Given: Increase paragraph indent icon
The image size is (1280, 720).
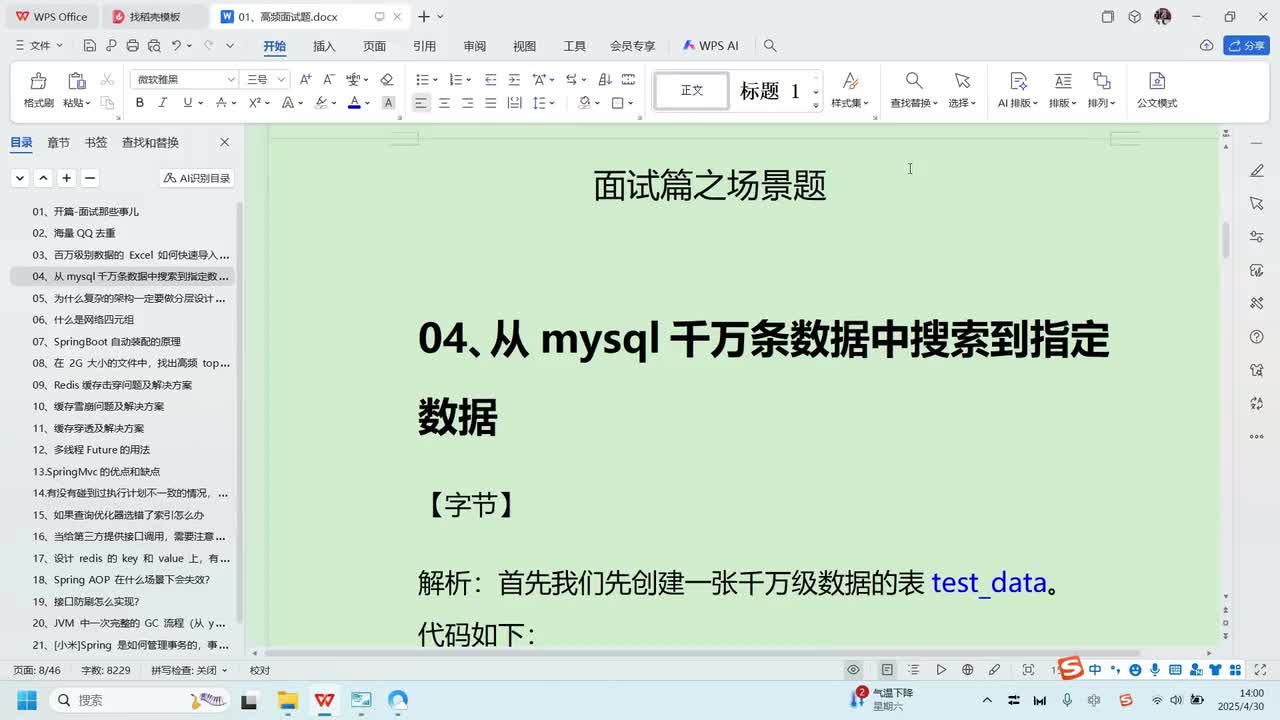Looking at the screenshot, I should coord(514,79).
